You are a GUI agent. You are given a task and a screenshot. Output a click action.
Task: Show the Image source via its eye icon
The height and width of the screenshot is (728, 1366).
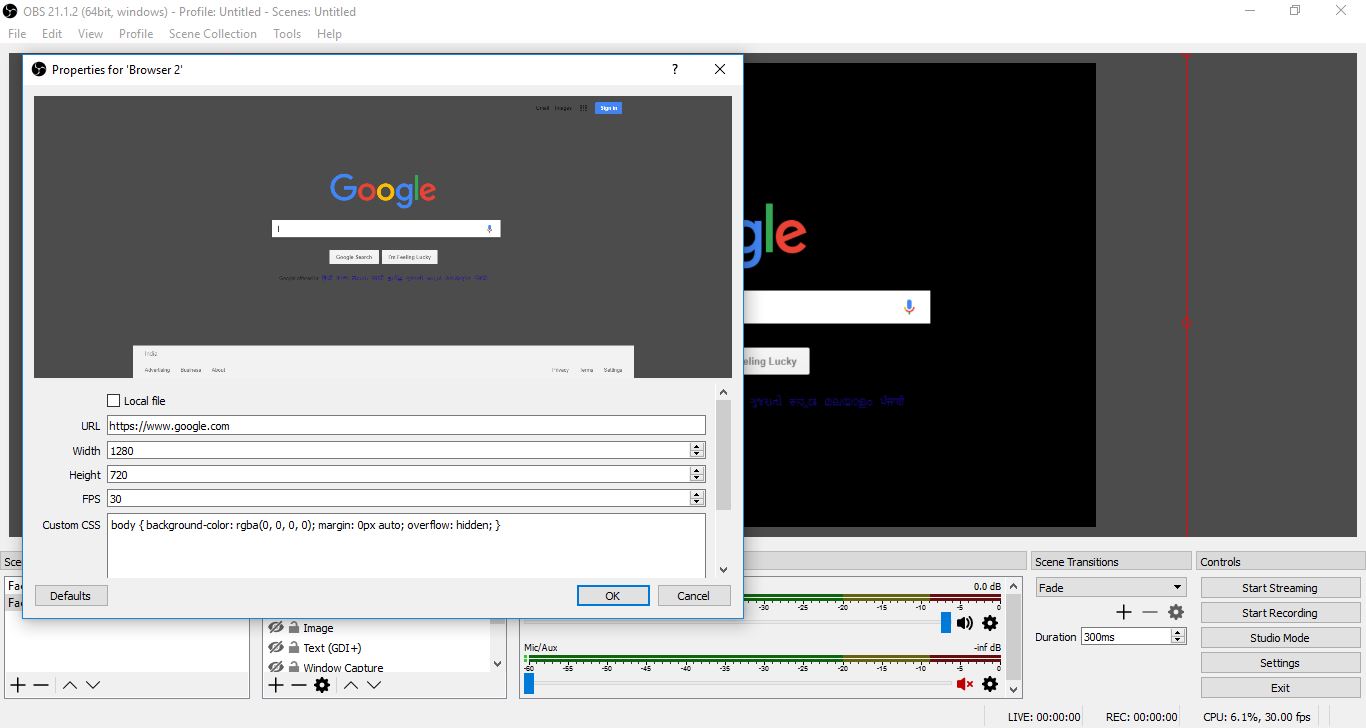click(x=276, y=628)
